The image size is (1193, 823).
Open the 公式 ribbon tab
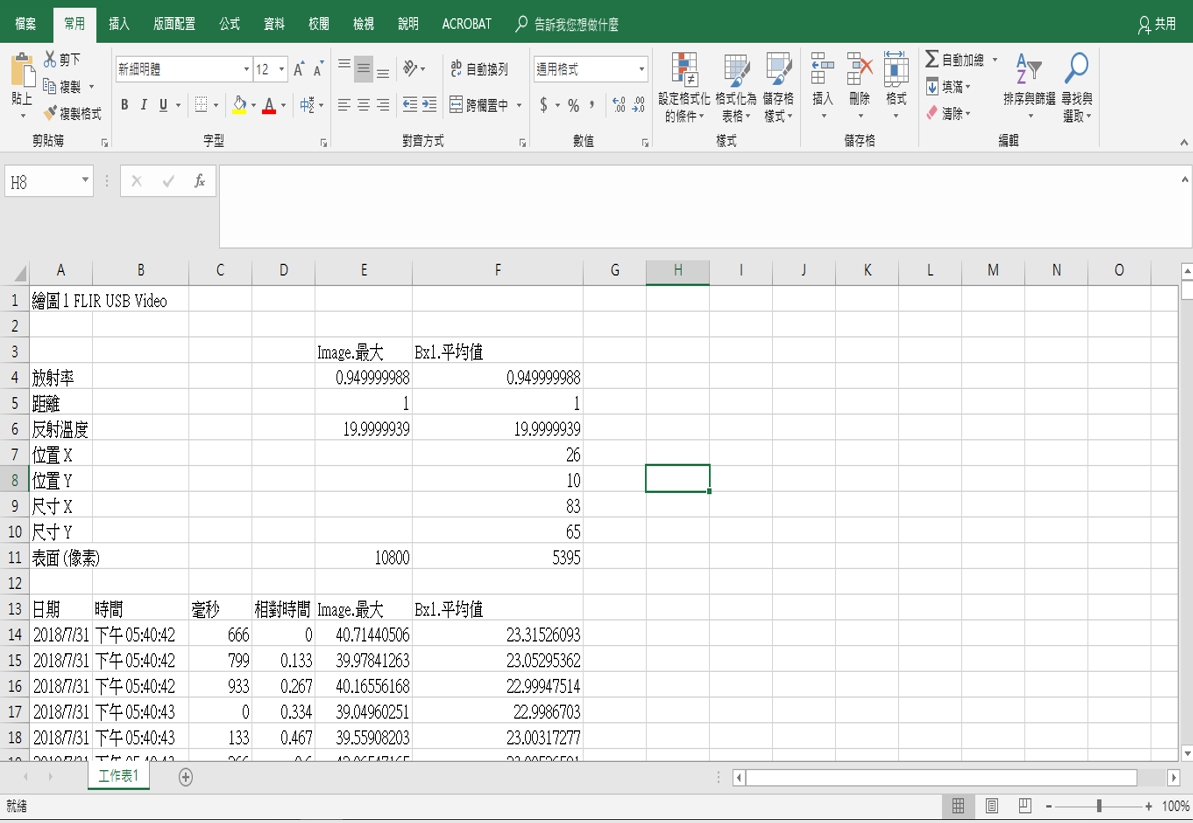[x=229, y=24]
